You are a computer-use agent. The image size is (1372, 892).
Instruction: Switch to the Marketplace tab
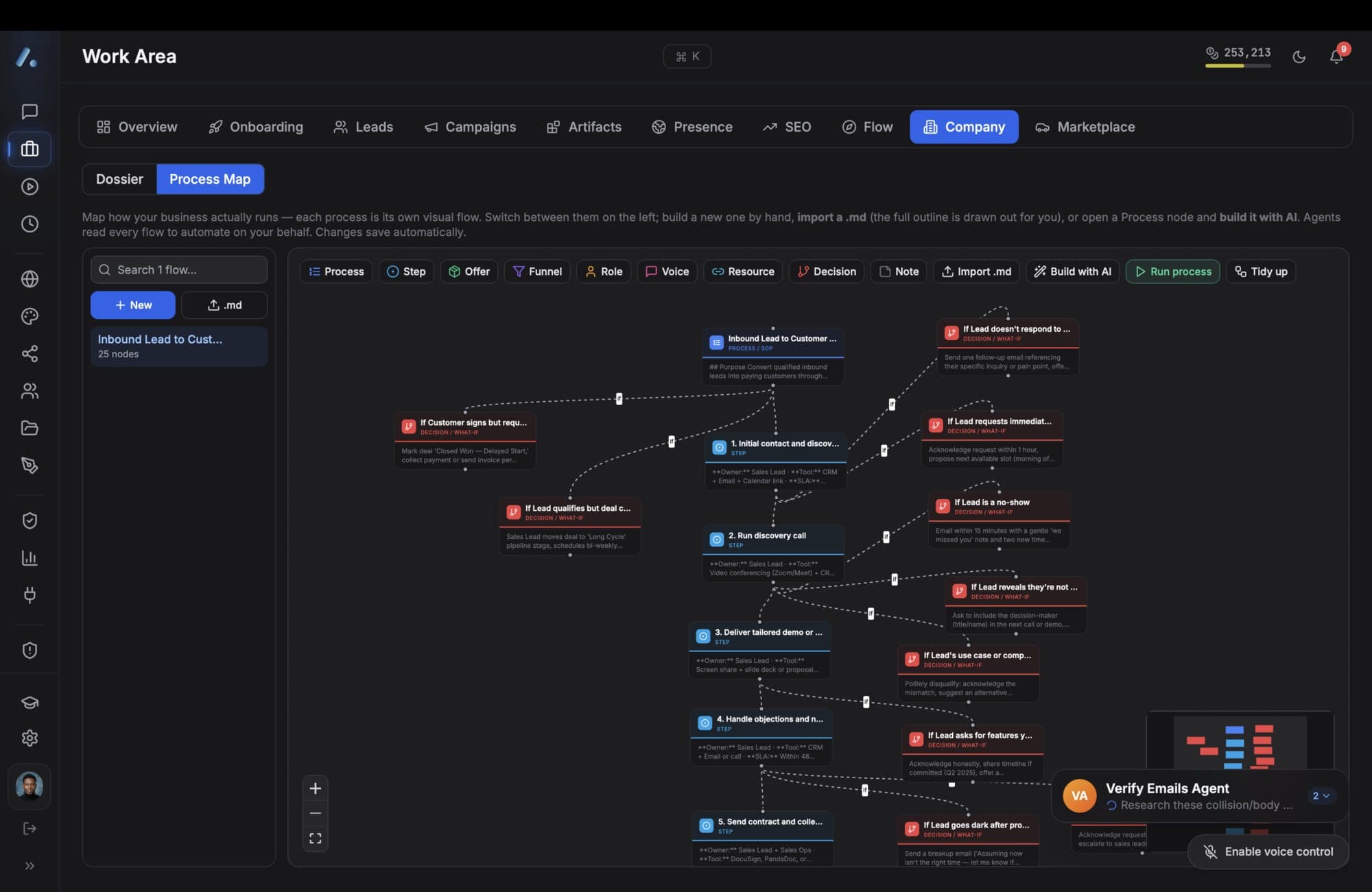(x=1085, y=127)
